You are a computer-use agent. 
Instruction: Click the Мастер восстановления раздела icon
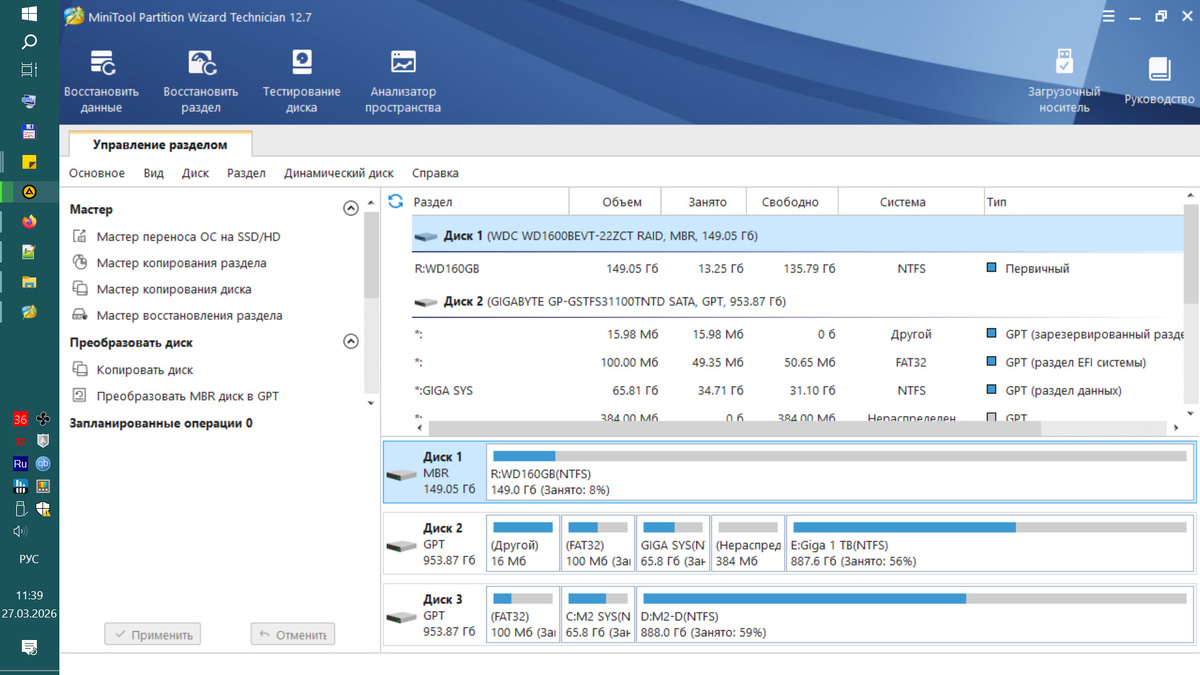[x=79, y=315]
